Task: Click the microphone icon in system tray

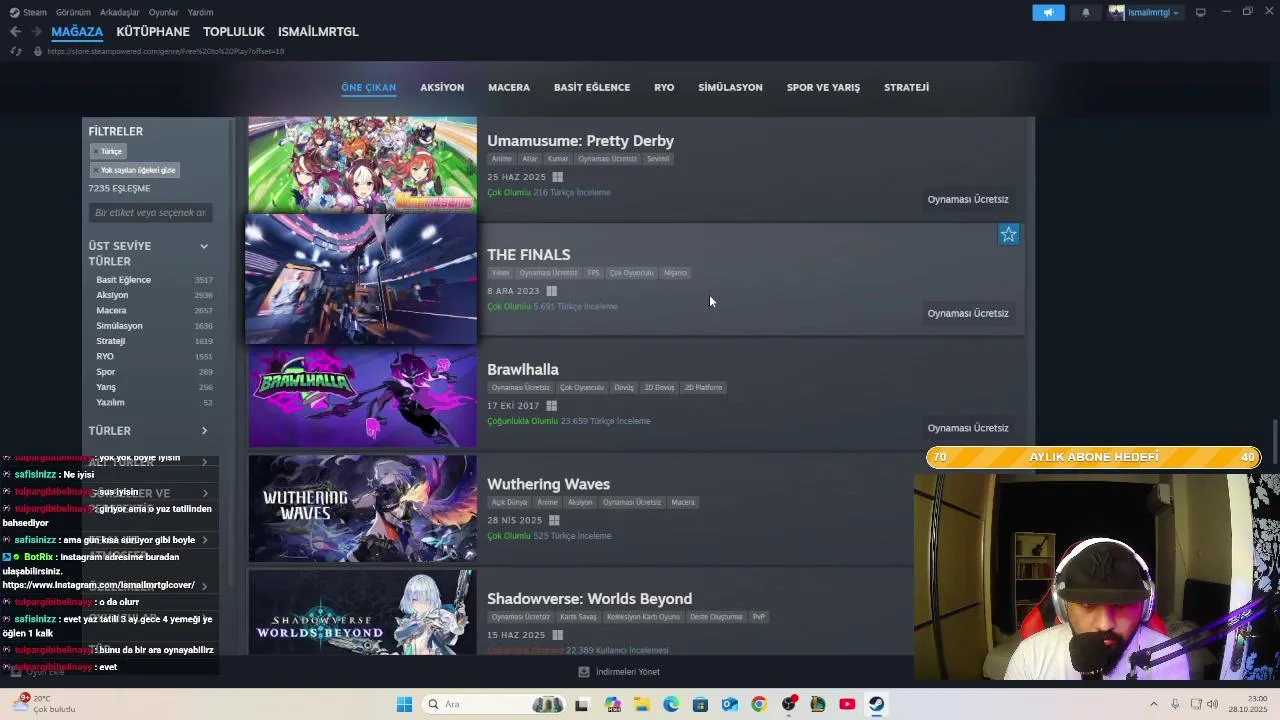Action: (1175, 704)
